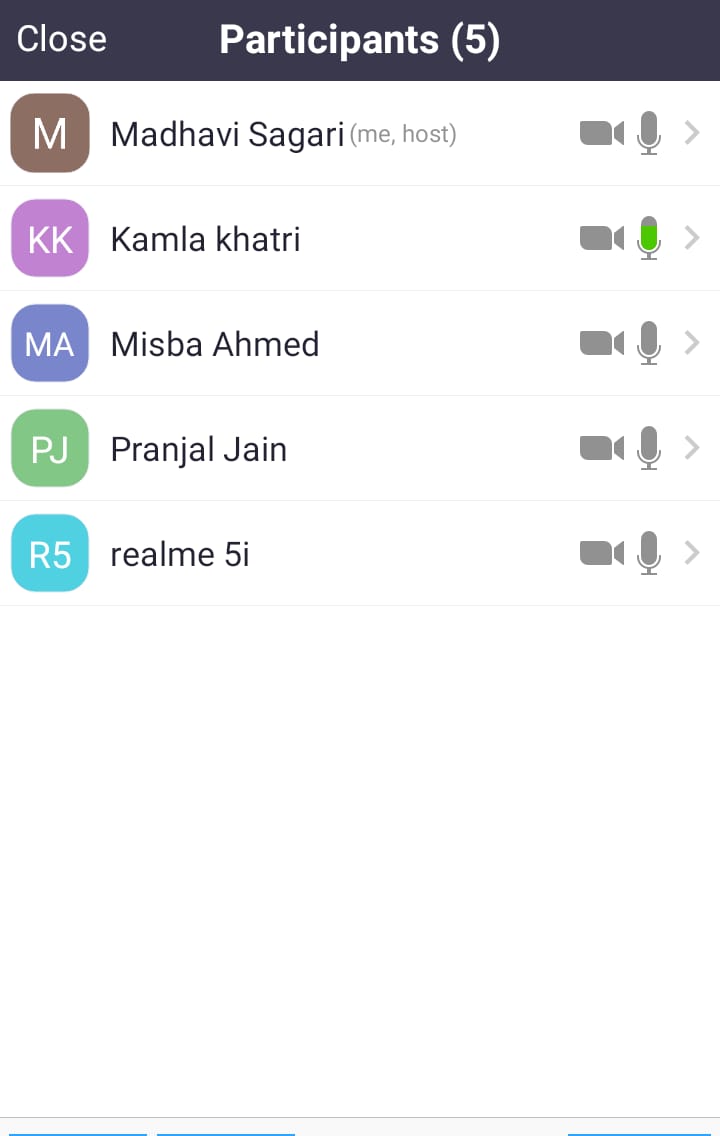Viewport: 720px width, 1136px height.
Task: Click the Participants (5) title
Action: tap(360, 40)
